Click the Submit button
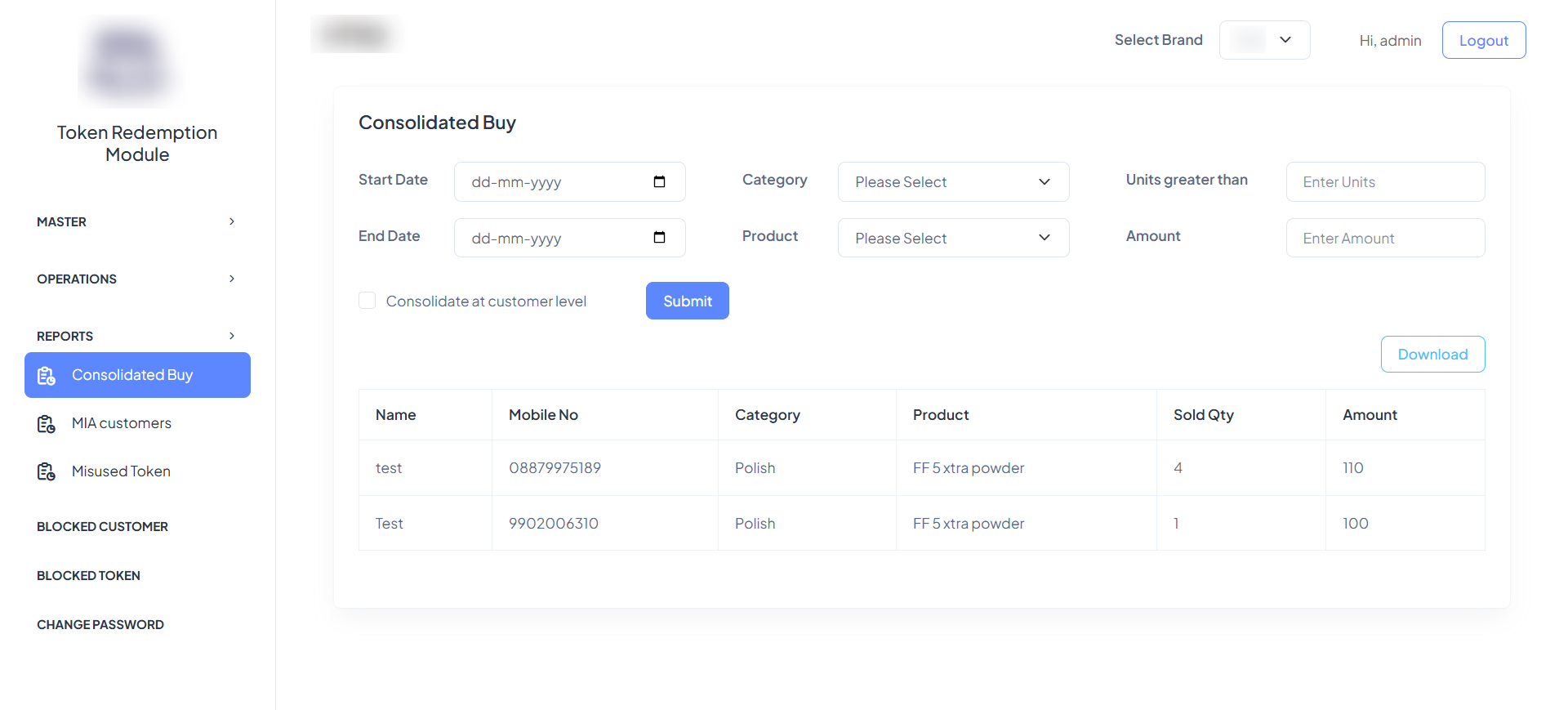1568x710 pixels. click(x=687, y=301)
